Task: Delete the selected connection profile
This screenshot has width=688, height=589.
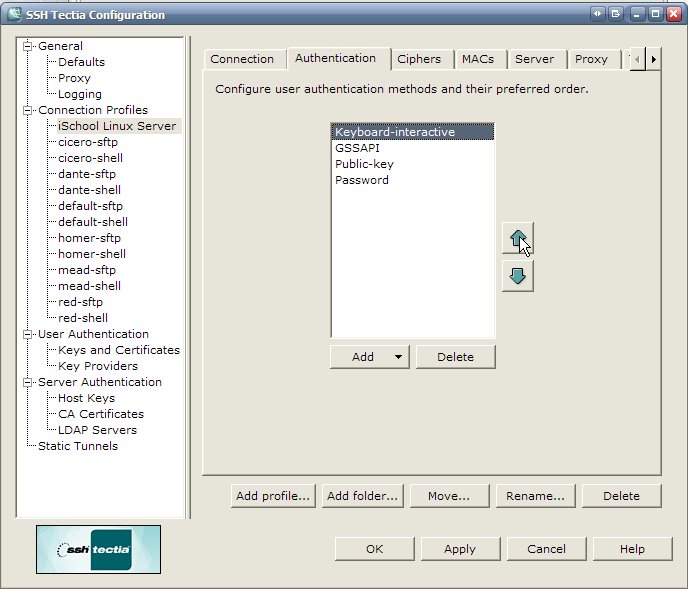Action: click(x=621, y=496)
